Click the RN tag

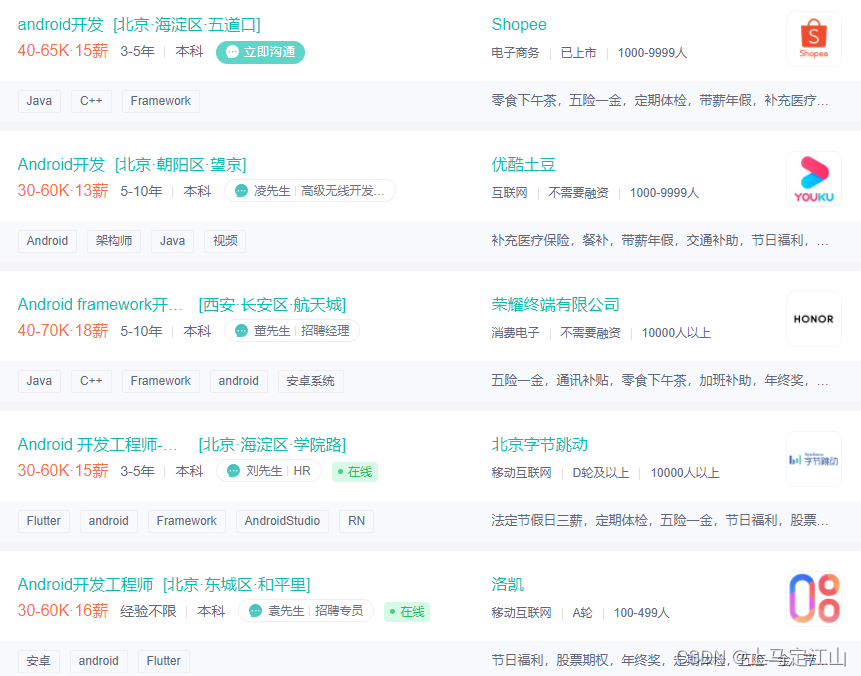(x=356, y=521)
